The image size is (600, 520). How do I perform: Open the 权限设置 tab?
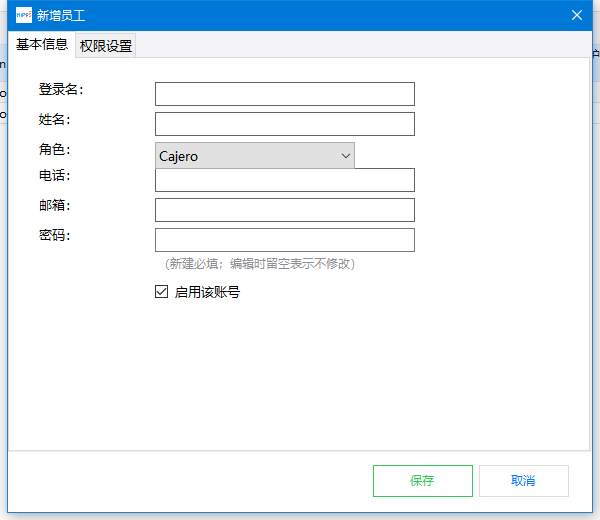tap(106, 46)
